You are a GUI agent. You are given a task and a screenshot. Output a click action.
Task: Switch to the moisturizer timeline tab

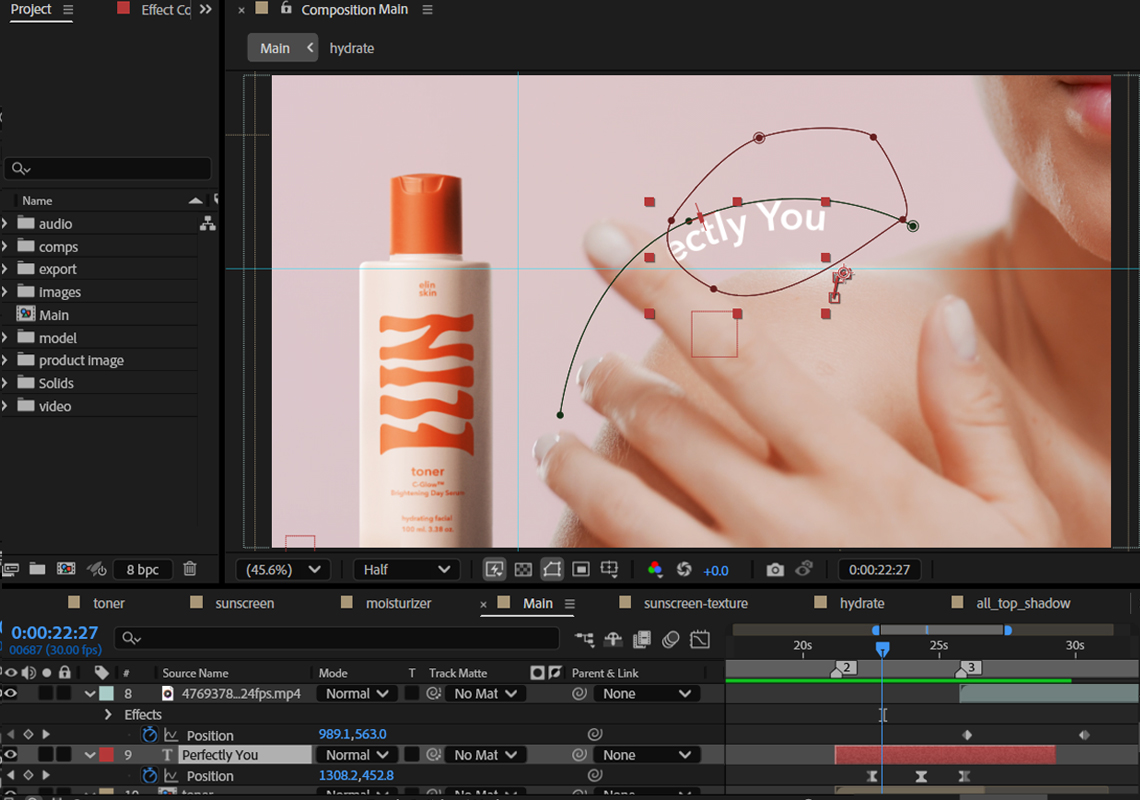click(398, 603)
